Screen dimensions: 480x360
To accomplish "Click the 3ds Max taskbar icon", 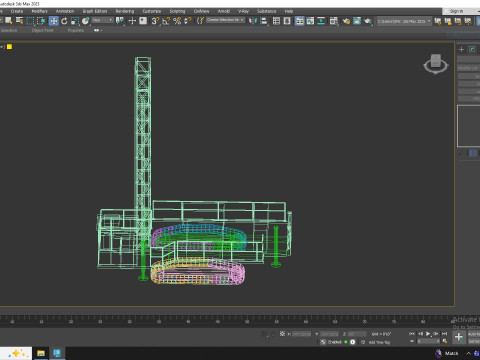I will point(57,353).
